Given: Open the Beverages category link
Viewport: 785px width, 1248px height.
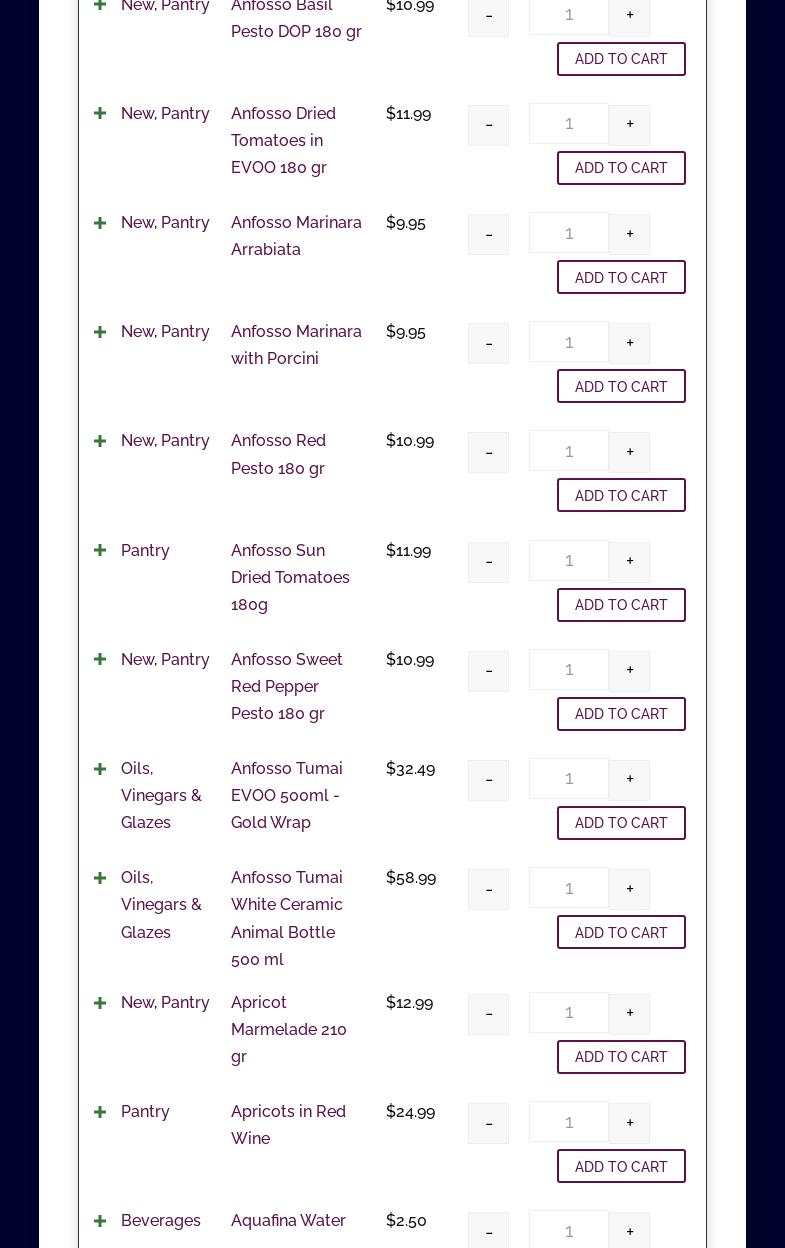Looking at the screenshot, I should click(161, 1220).
